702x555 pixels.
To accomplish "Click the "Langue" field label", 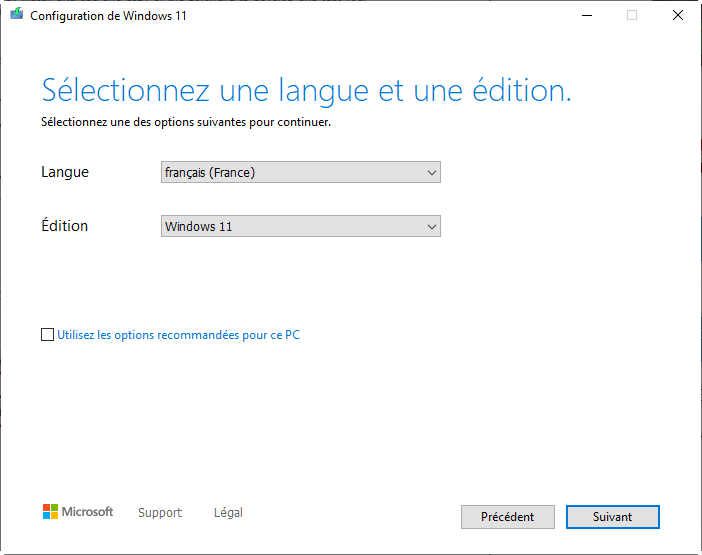I will tap(65, 172).
